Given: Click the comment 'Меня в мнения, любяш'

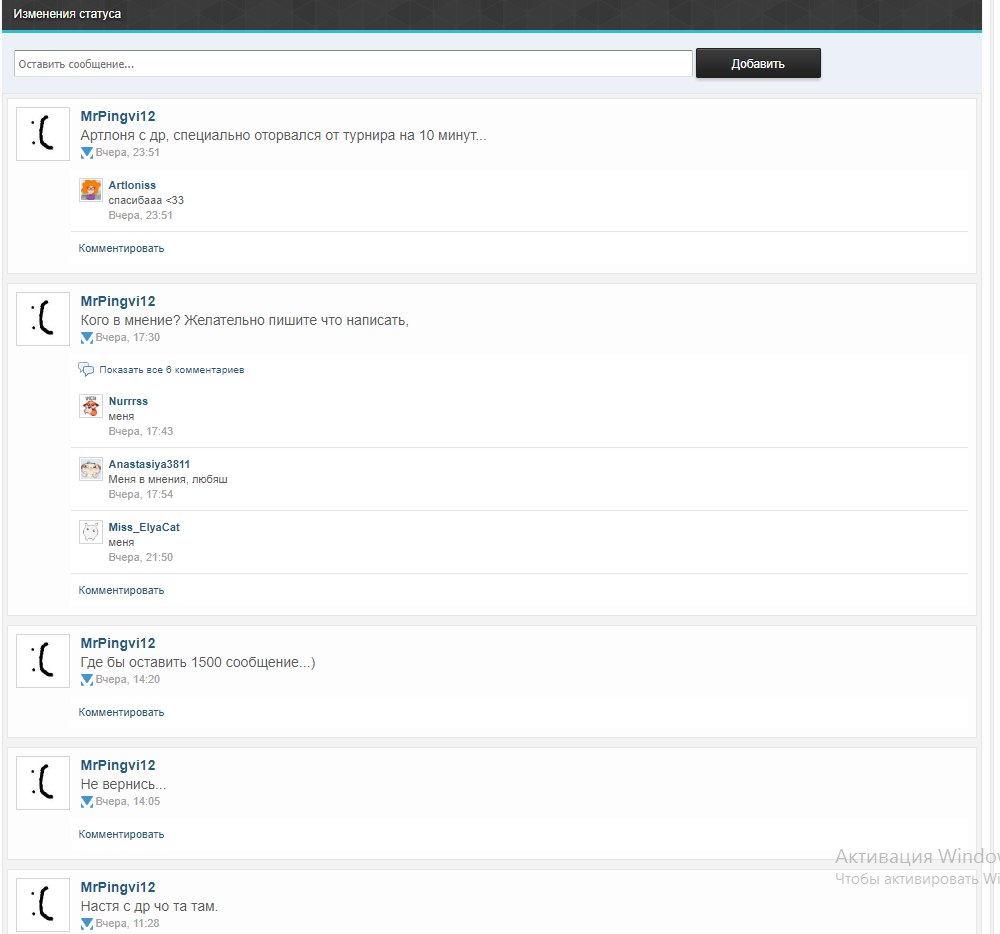Looking at the screenshot, I should click(168, 479).
